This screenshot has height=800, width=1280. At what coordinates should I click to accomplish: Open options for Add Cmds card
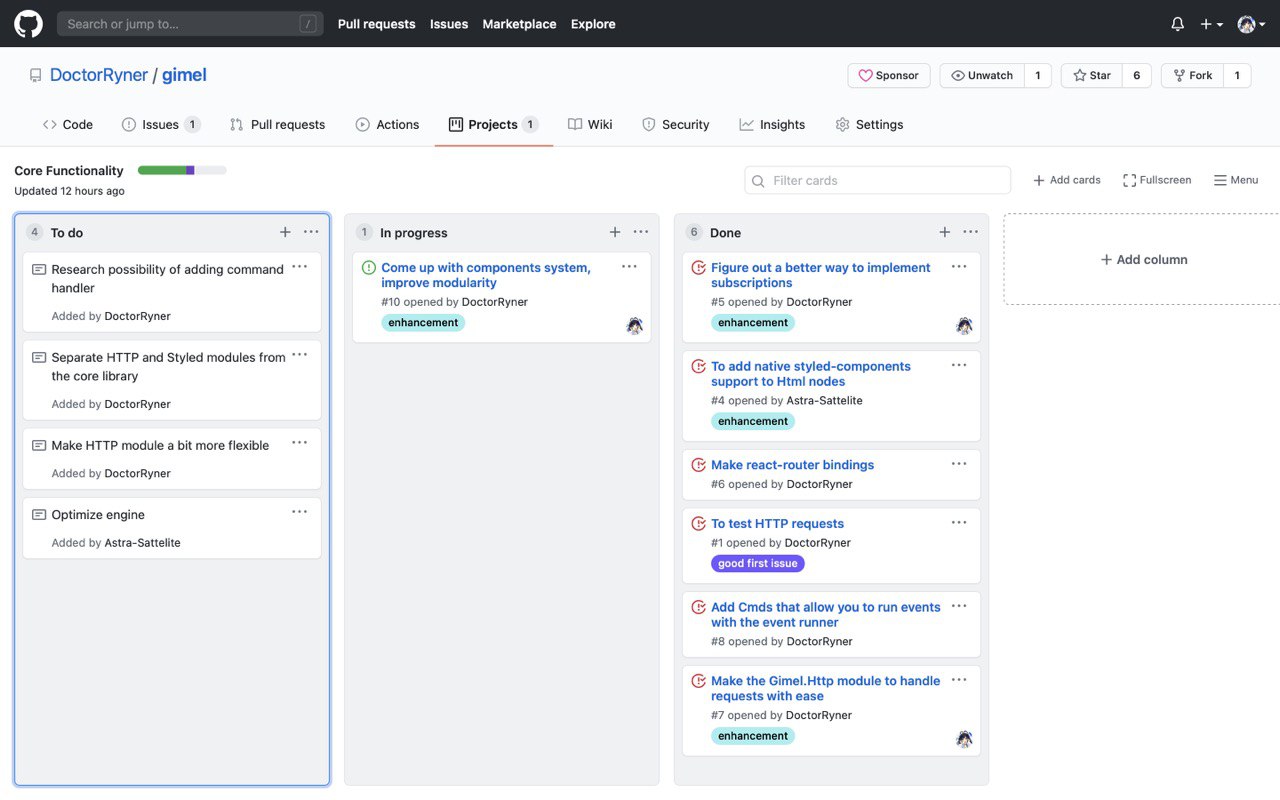959,605
